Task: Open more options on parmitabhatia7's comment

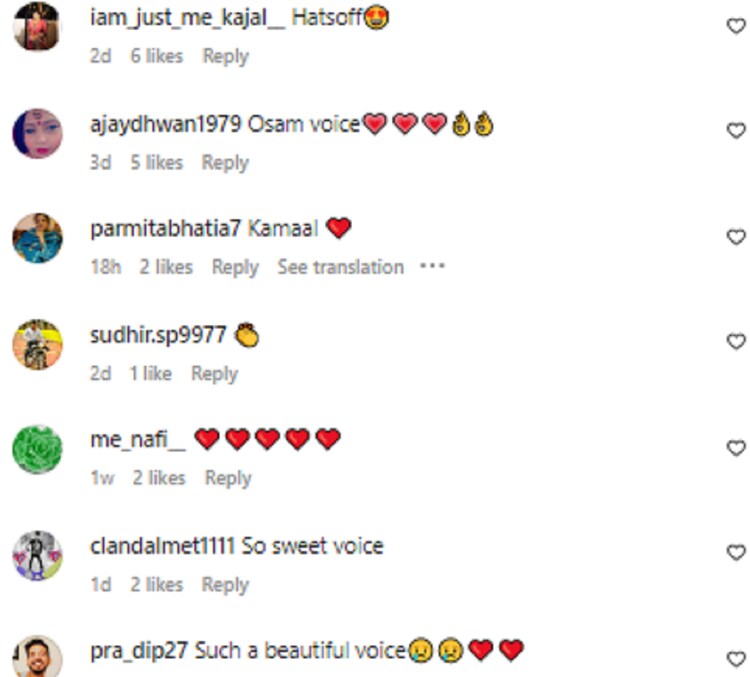Action: [x=432, y=266]
